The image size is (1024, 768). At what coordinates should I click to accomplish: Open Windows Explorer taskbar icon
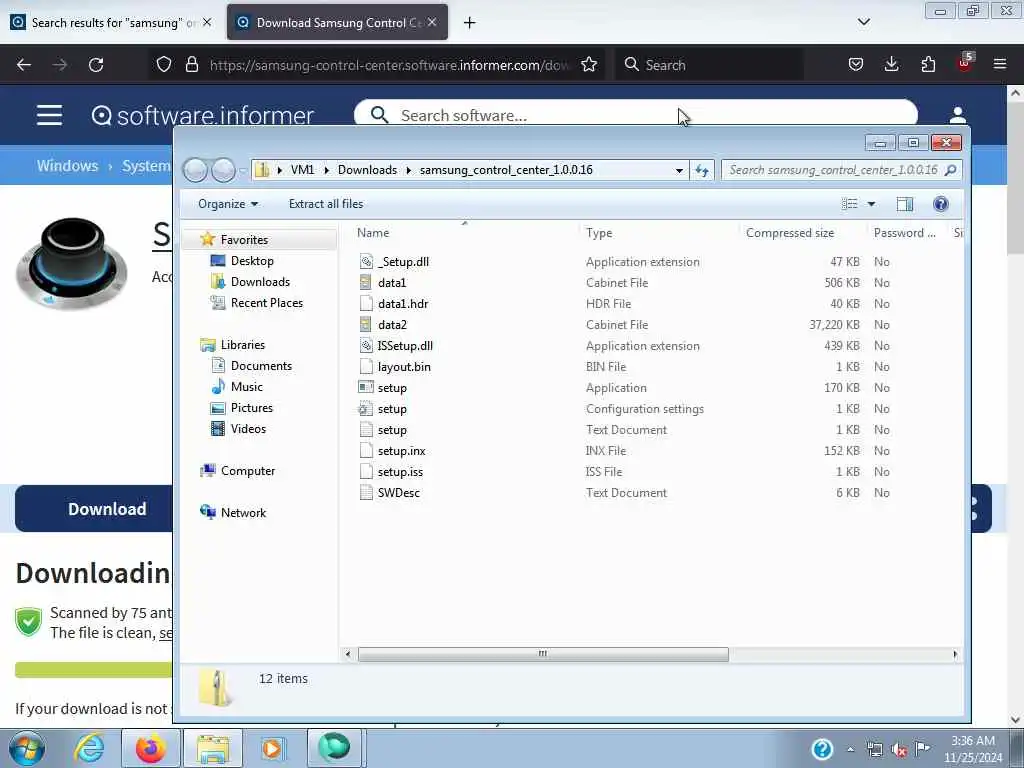212,748
